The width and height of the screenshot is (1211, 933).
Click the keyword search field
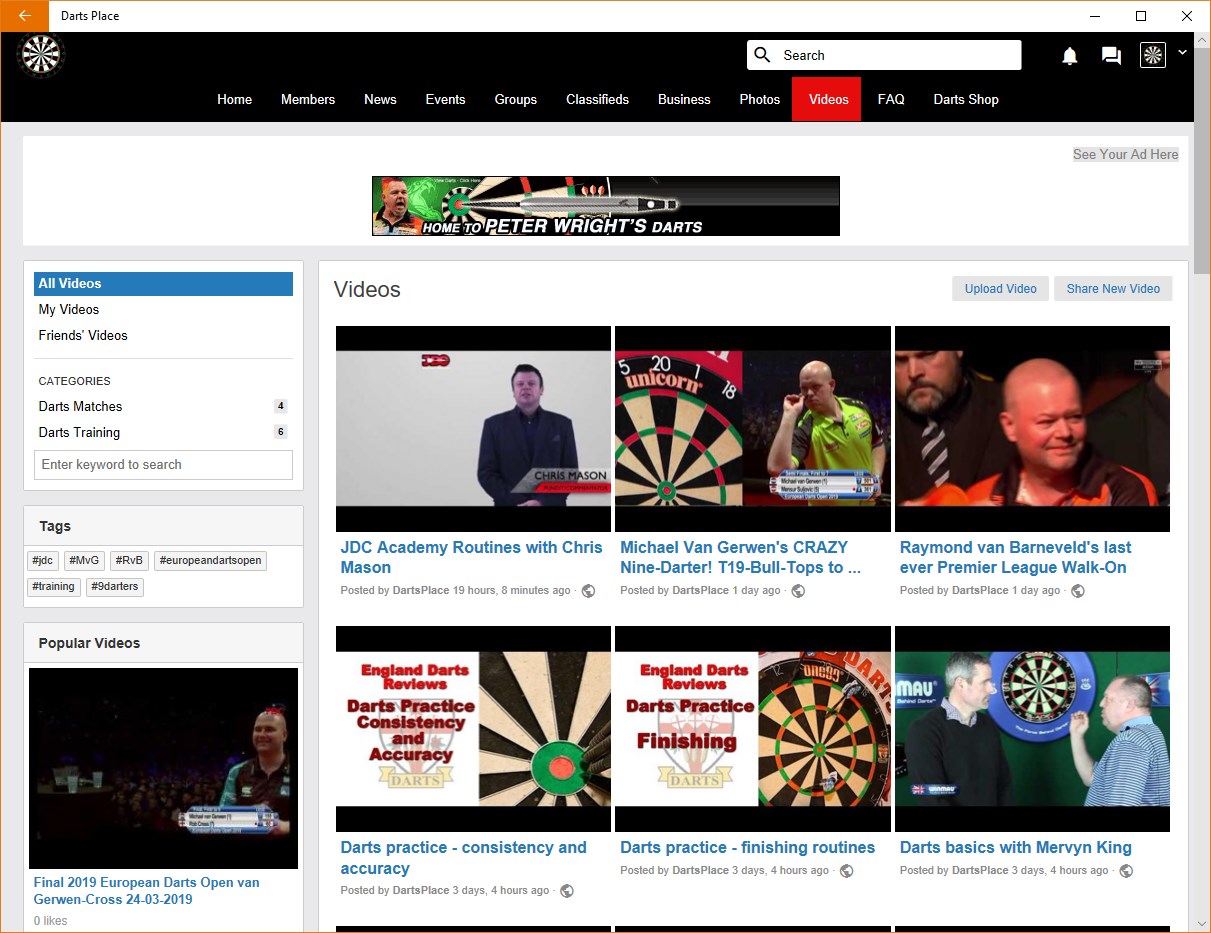click(x=163, y=465)
